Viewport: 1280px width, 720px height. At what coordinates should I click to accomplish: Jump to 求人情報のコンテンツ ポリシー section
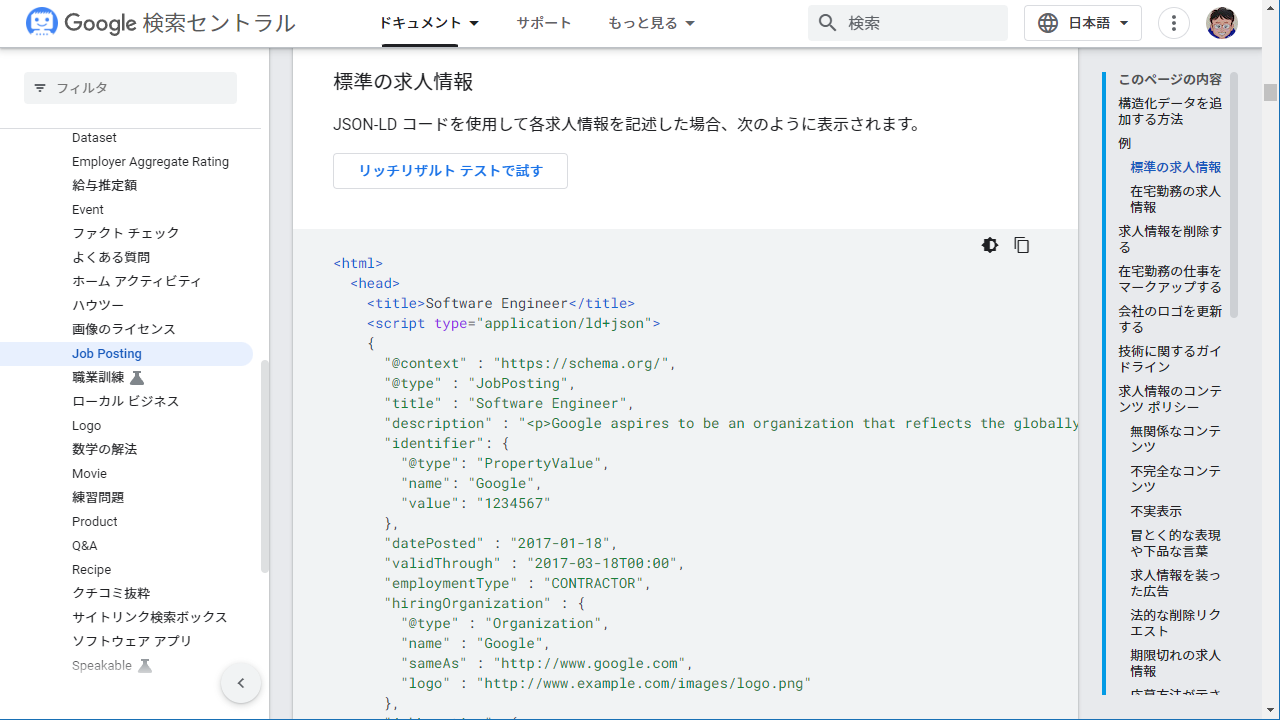point(1170,399)
